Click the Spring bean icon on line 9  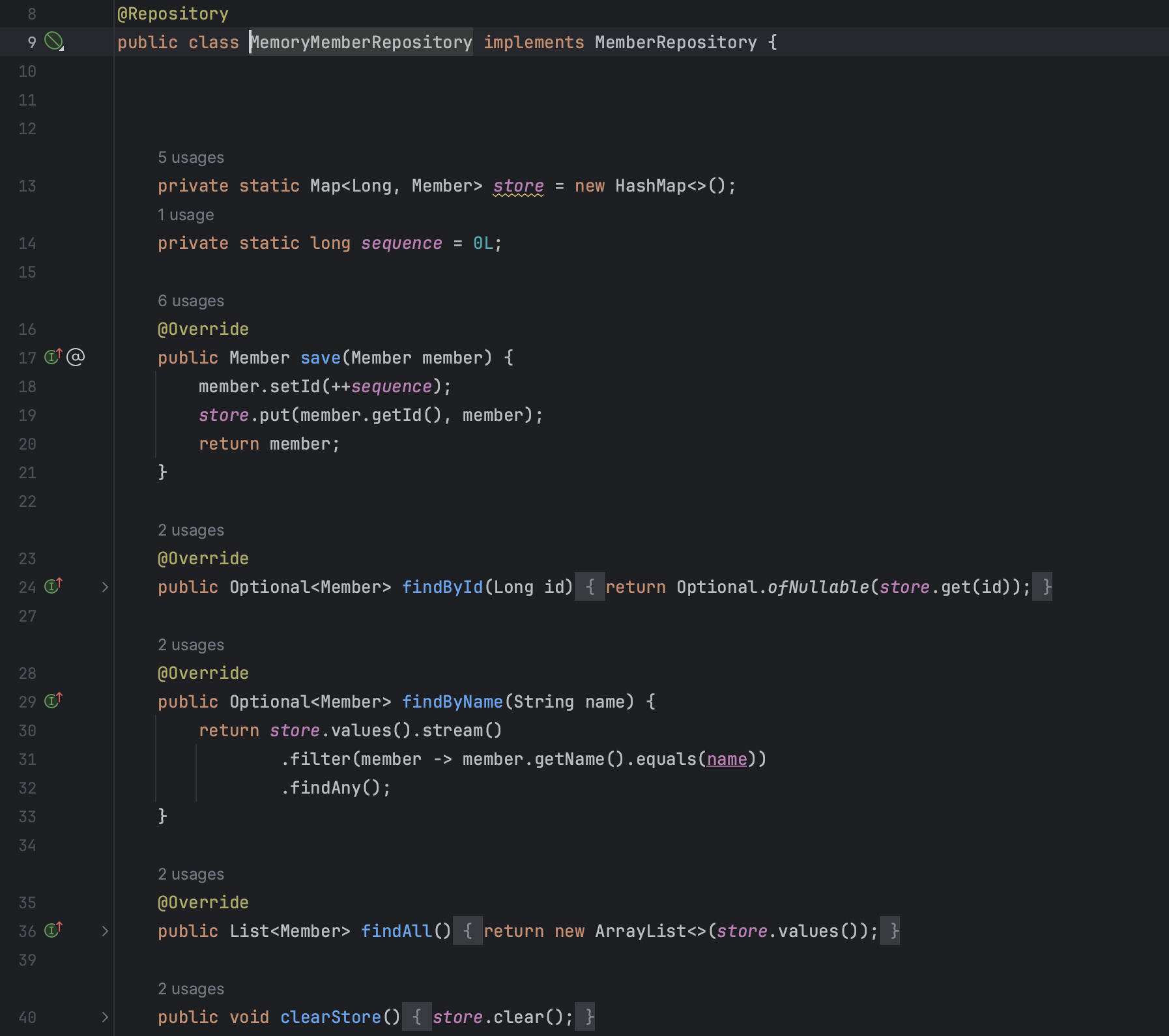[53, 42]
